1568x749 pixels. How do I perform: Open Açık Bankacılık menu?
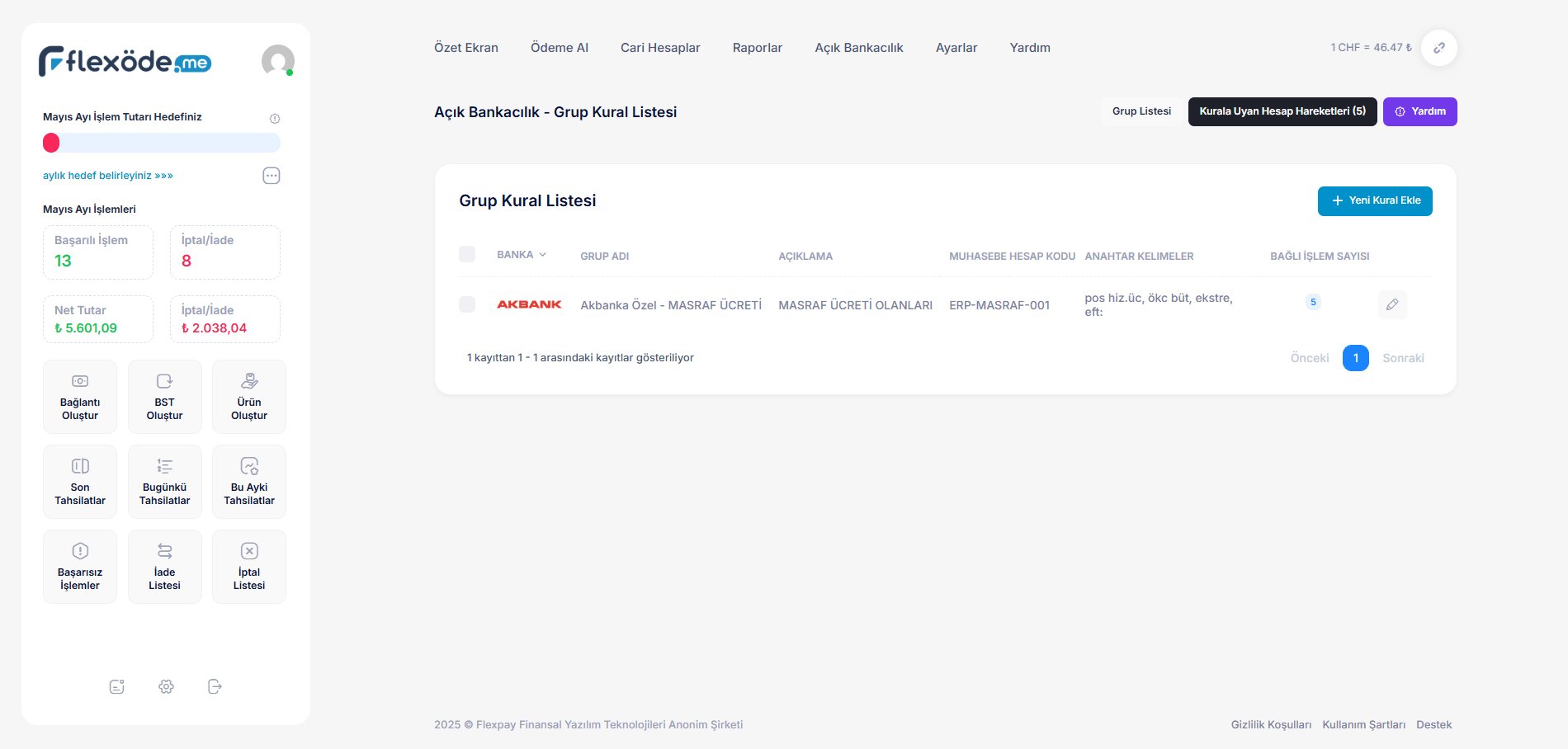[x=859, y=48]
